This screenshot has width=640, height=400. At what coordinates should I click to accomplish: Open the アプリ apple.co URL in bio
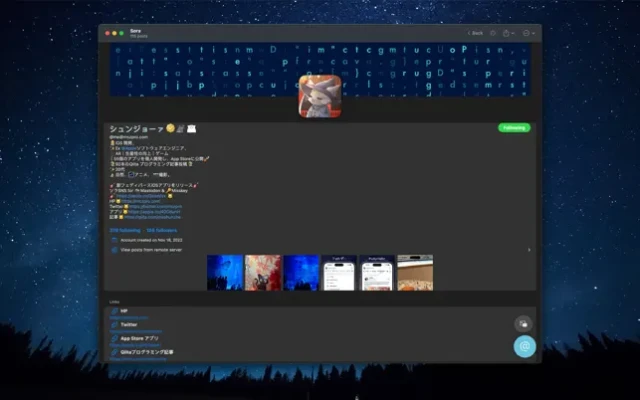154,212
